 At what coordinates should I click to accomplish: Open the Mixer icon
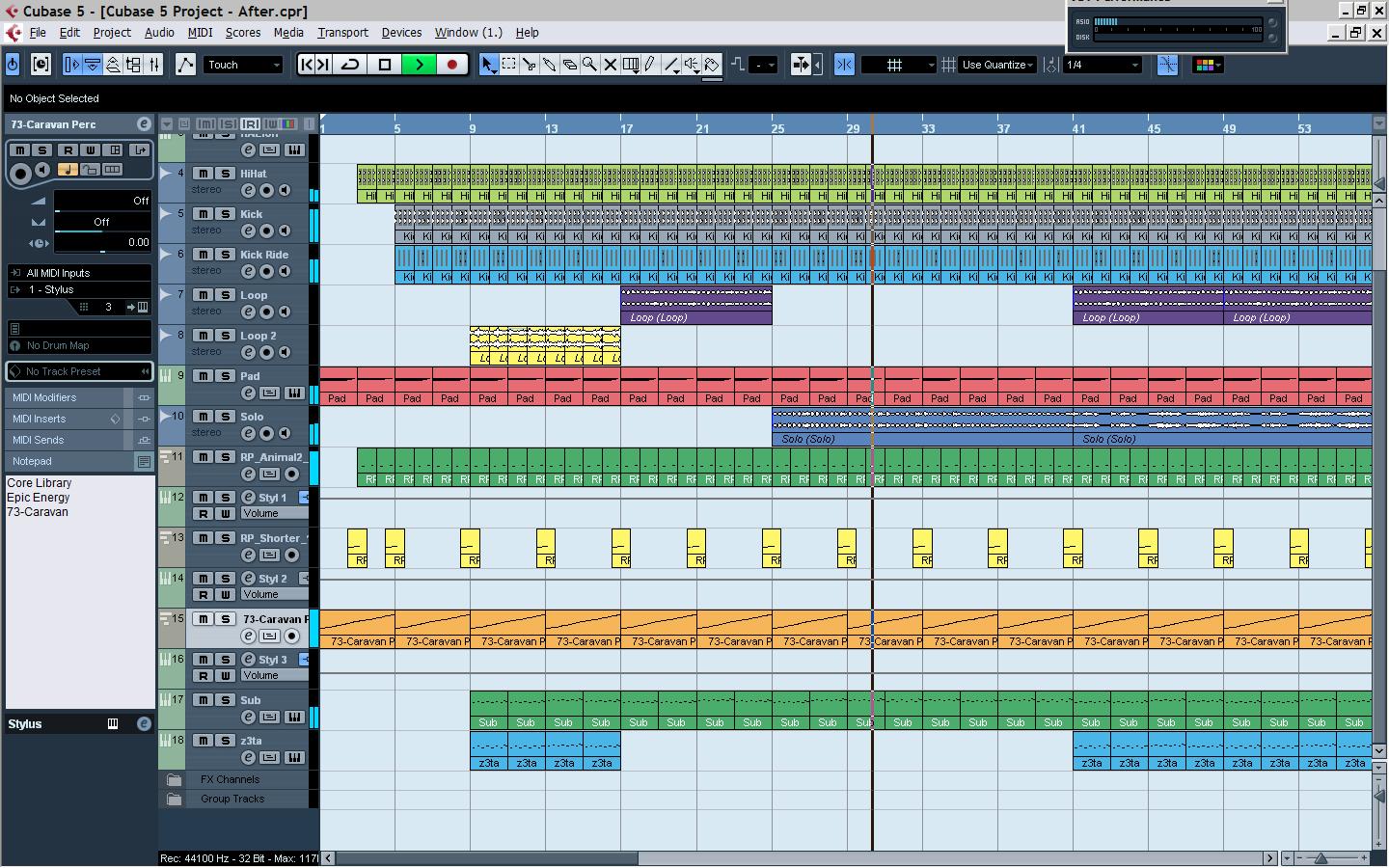(153, 65)
